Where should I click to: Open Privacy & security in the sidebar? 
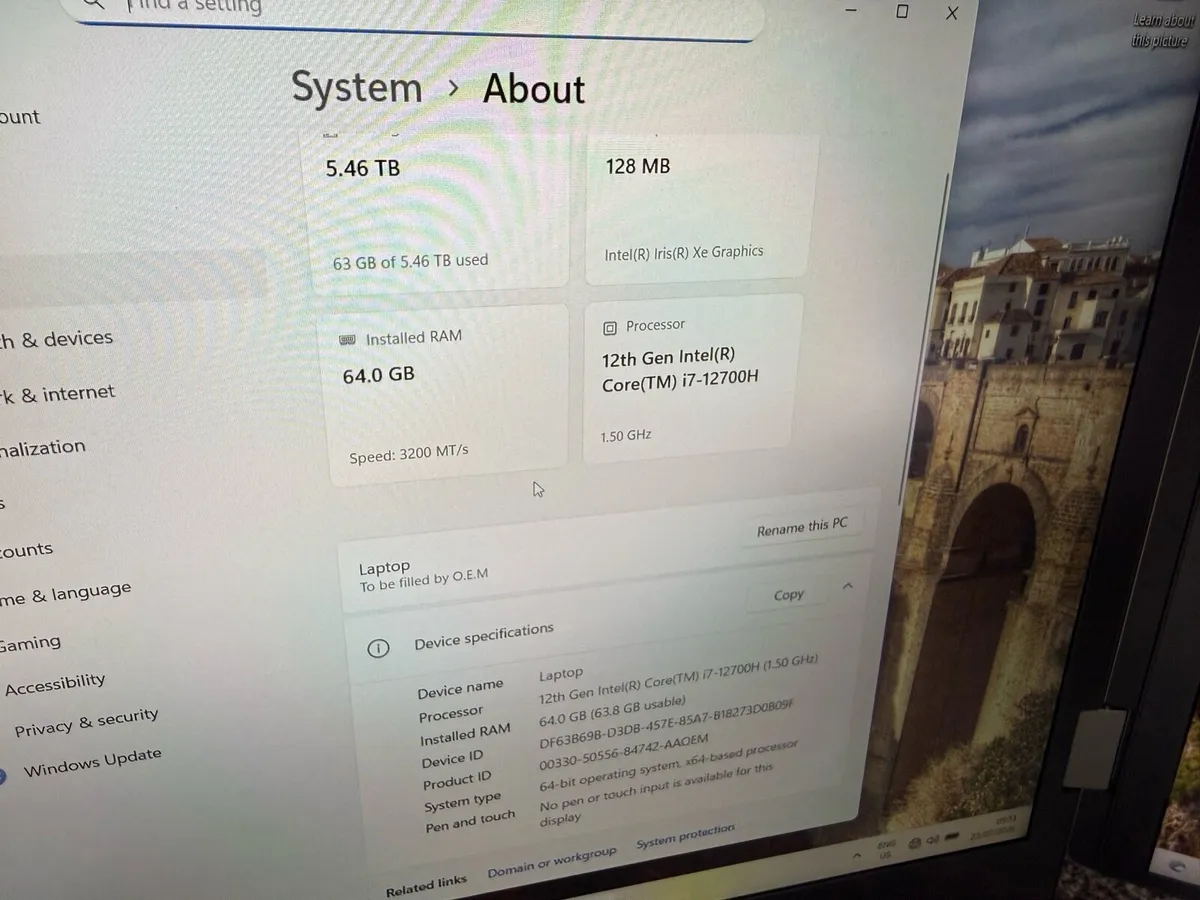[86, 722]
